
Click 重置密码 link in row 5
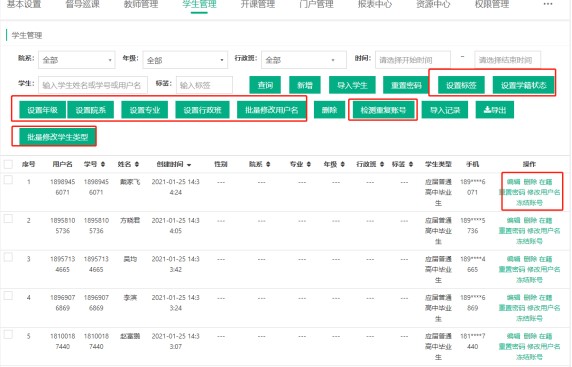pyautogui.click(x=512, y=346)
